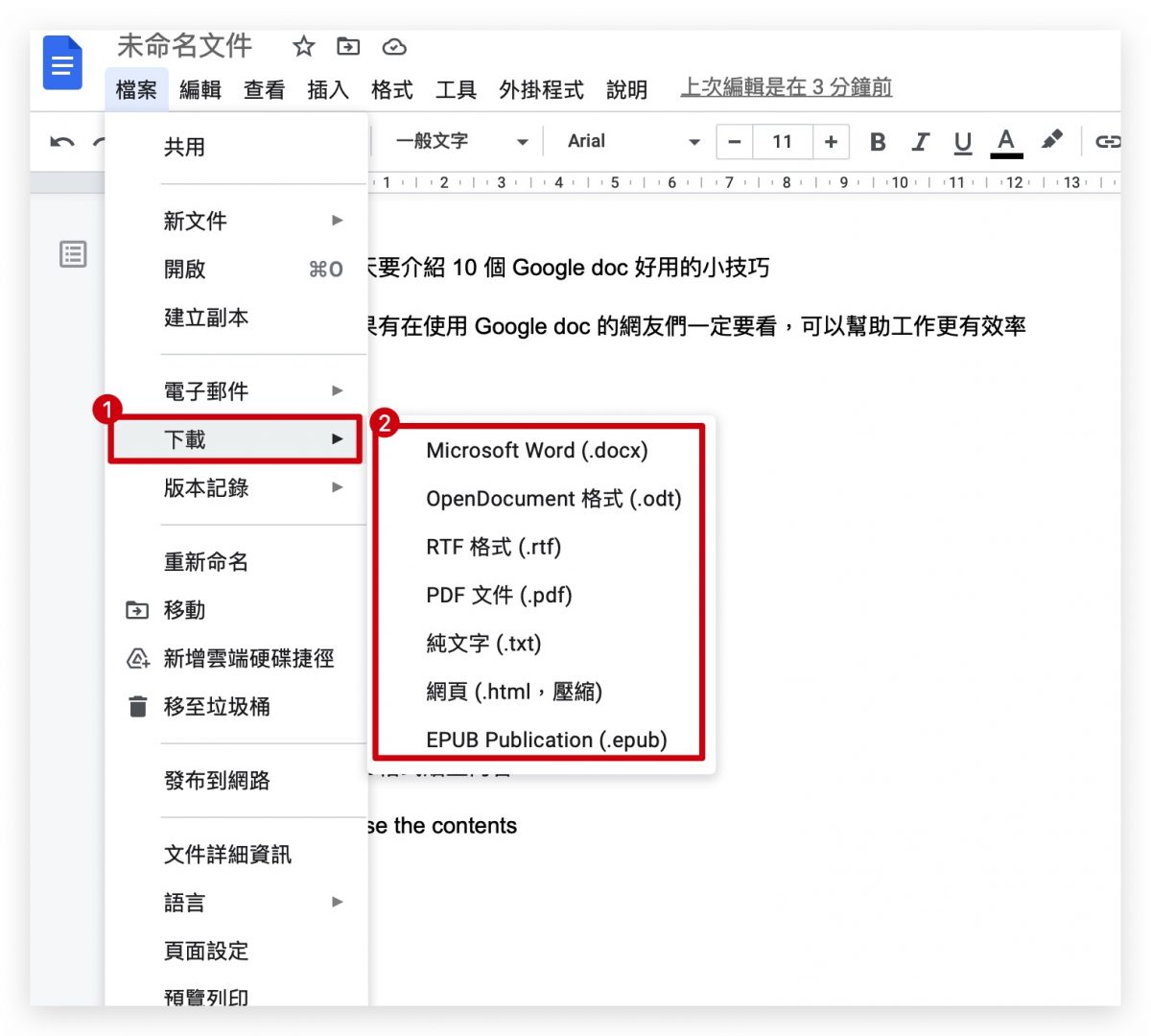Screen dimensions: 1151x1036
Task: Toggle underline formatting
Action: point(963,143)
